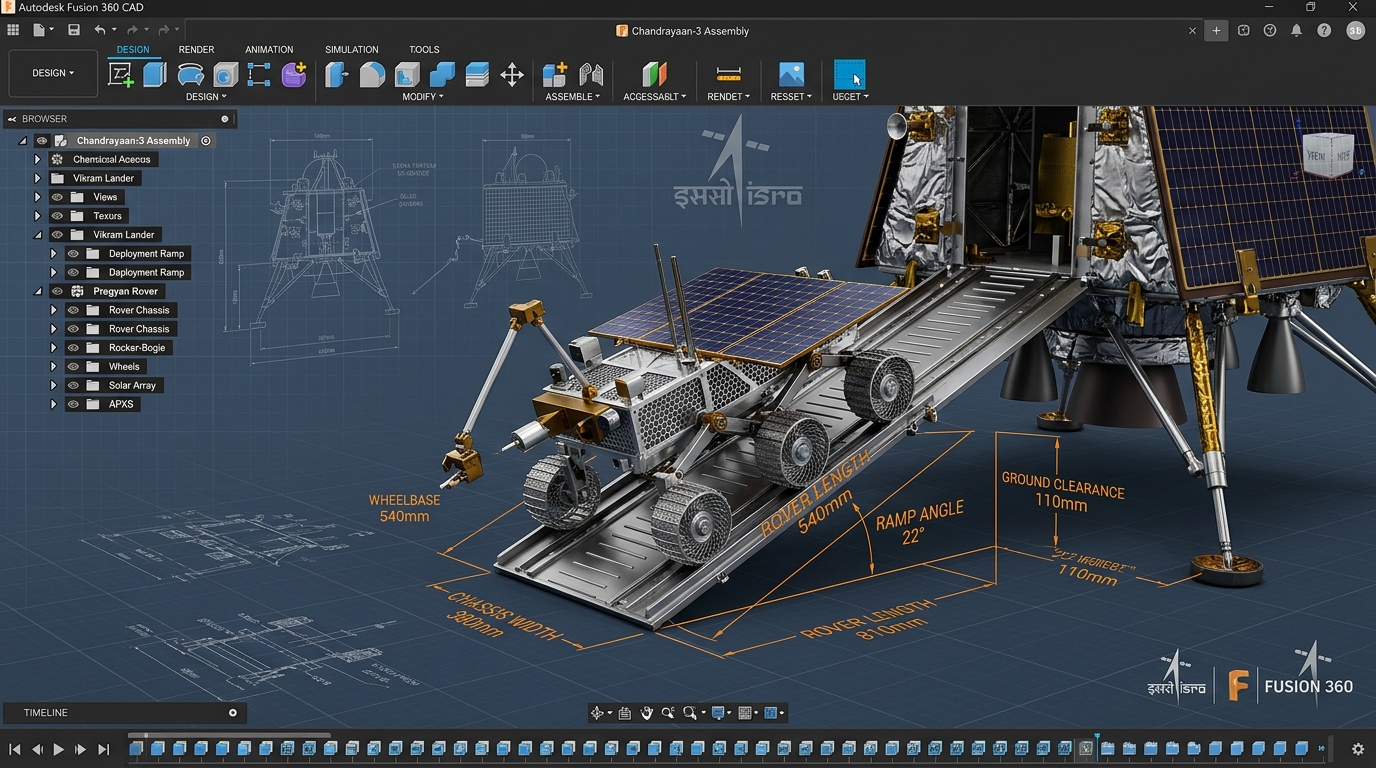Open the help question mark icon

click(x=1323, y=30)
